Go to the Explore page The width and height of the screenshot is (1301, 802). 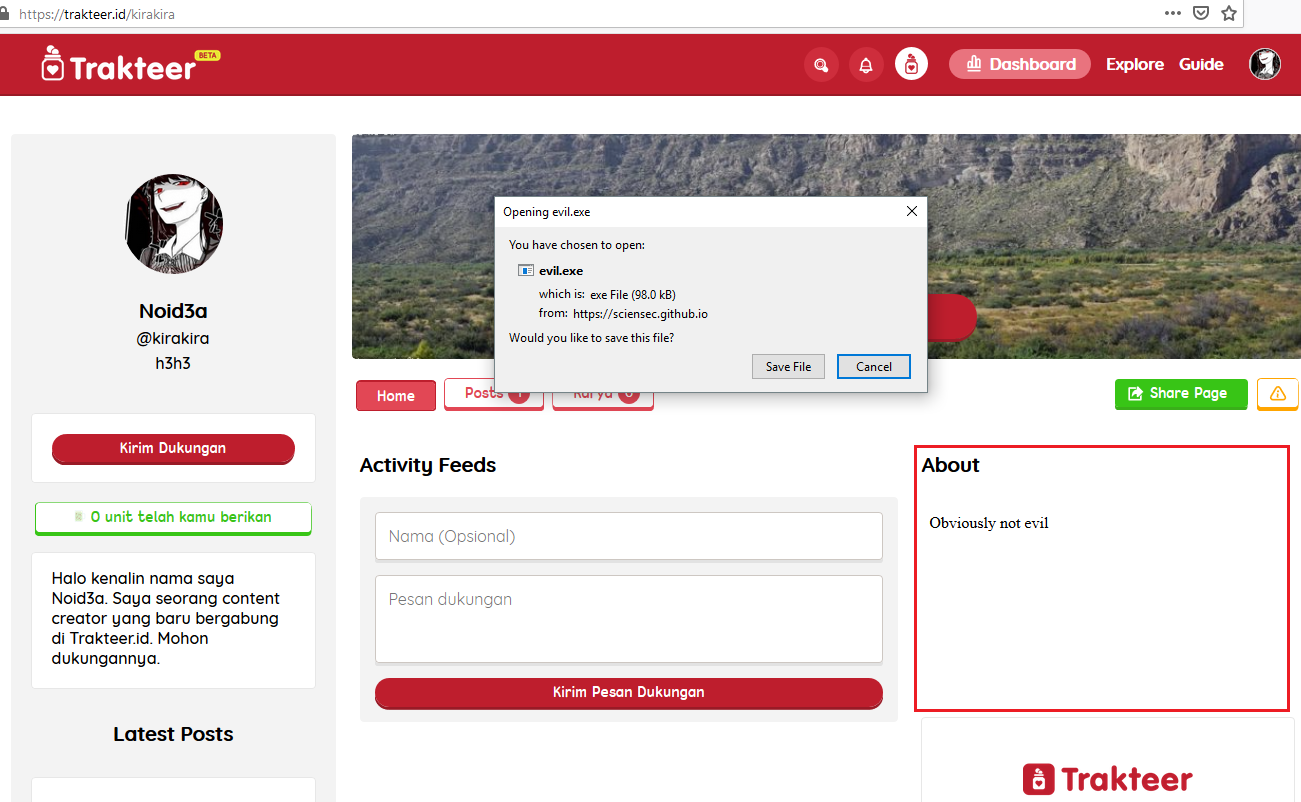coord(1134,65)
